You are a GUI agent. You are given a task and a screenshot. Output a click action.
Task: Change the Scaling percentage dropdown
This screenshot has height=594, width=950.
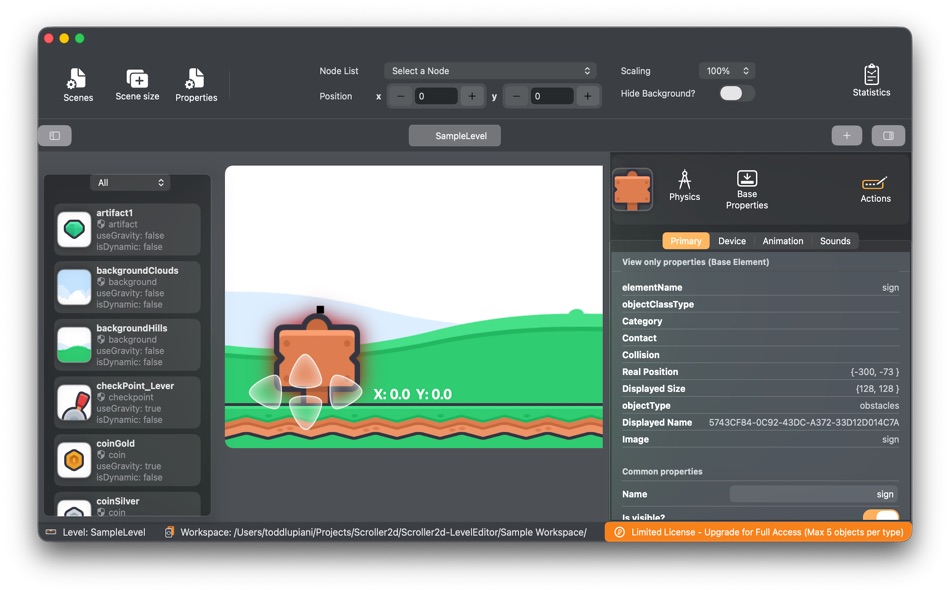point(727,70)
